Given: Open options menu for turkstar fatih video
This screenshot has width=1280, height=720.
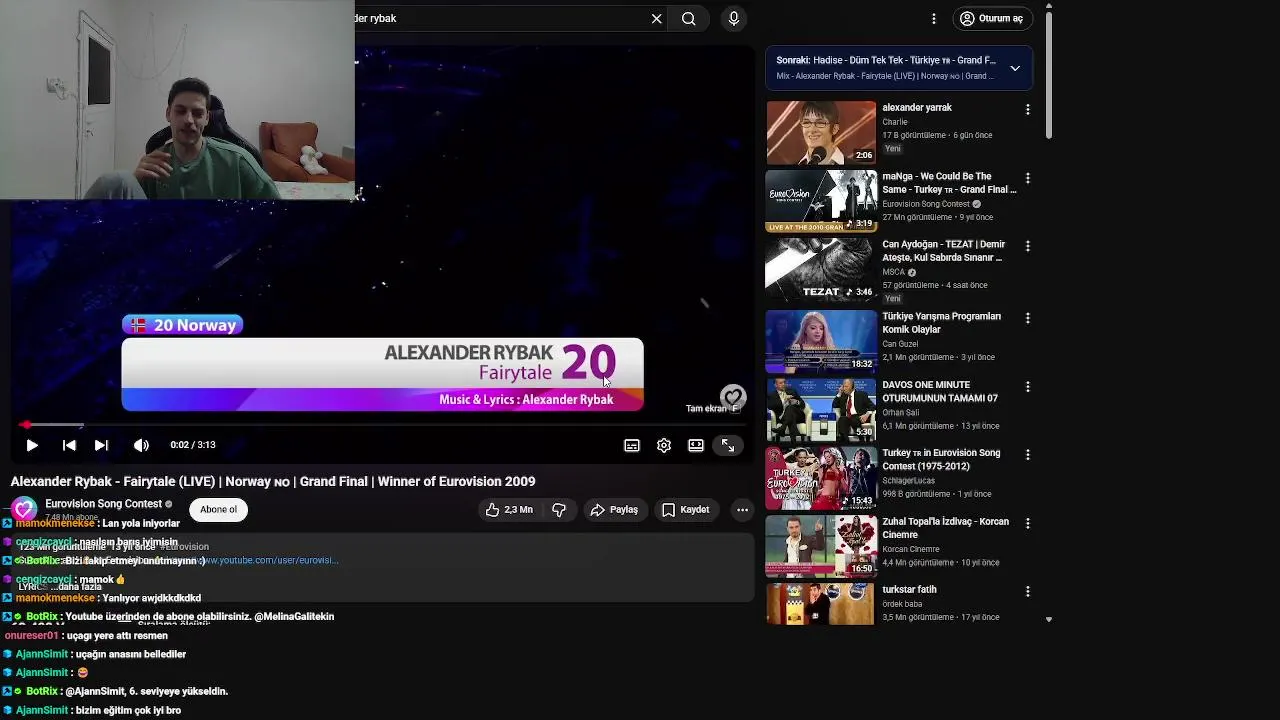Looking at the screenshot, I should (1028, 591).
